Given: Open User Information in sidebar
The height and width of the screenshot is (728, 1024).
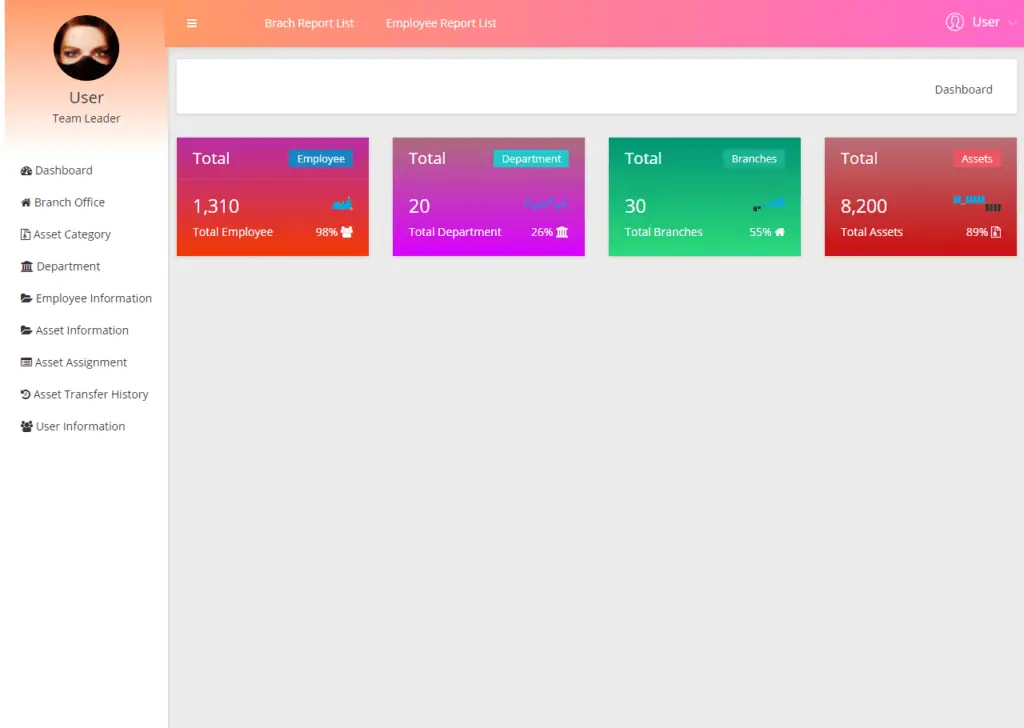Looking at the screenshot, I should click(80, 426).
